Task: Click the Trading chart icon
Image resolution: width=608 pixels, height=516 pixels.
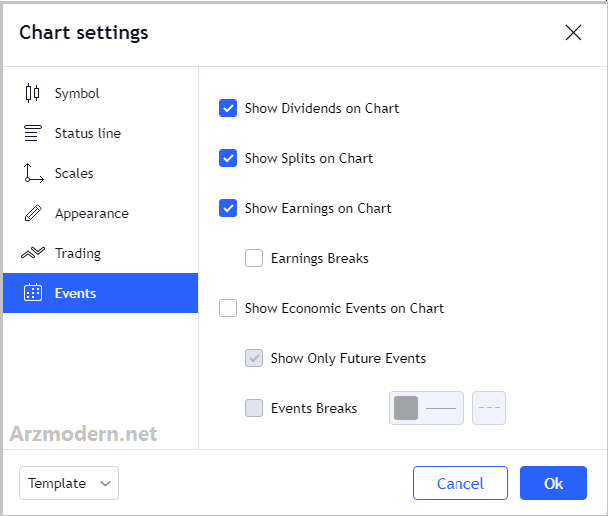Action: tap(33, 253)
